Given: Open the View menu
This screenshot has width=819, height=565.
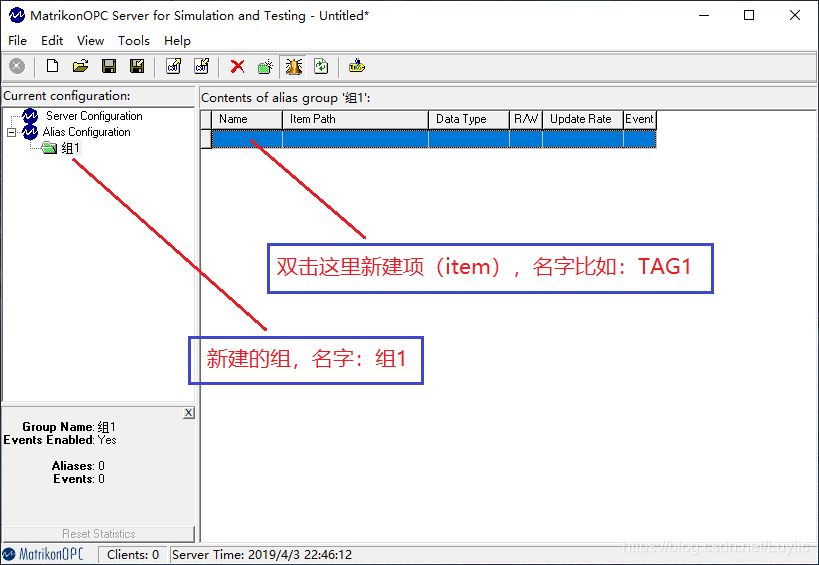Looking at the screenshot, I should tap(90, 41).
